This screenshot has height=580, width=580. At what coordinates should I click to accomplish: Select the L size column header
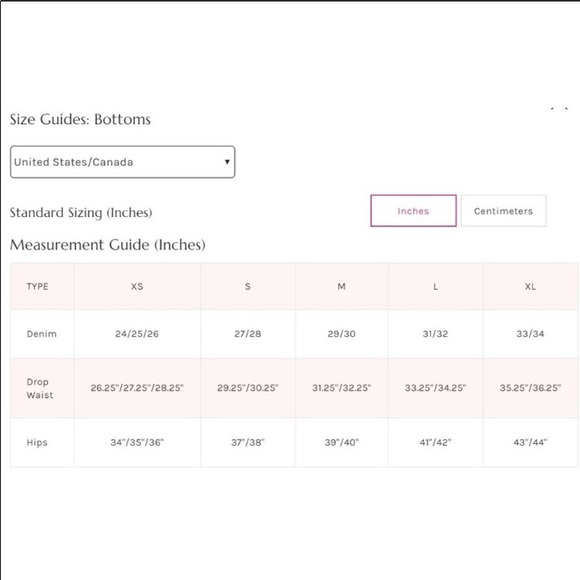435,287
